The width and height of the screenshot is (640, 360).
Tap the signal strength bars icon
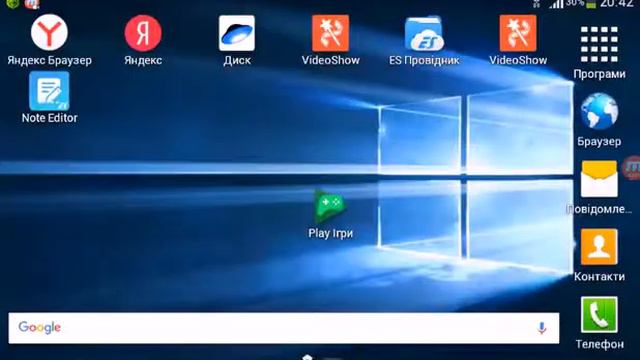click(556, 4)
